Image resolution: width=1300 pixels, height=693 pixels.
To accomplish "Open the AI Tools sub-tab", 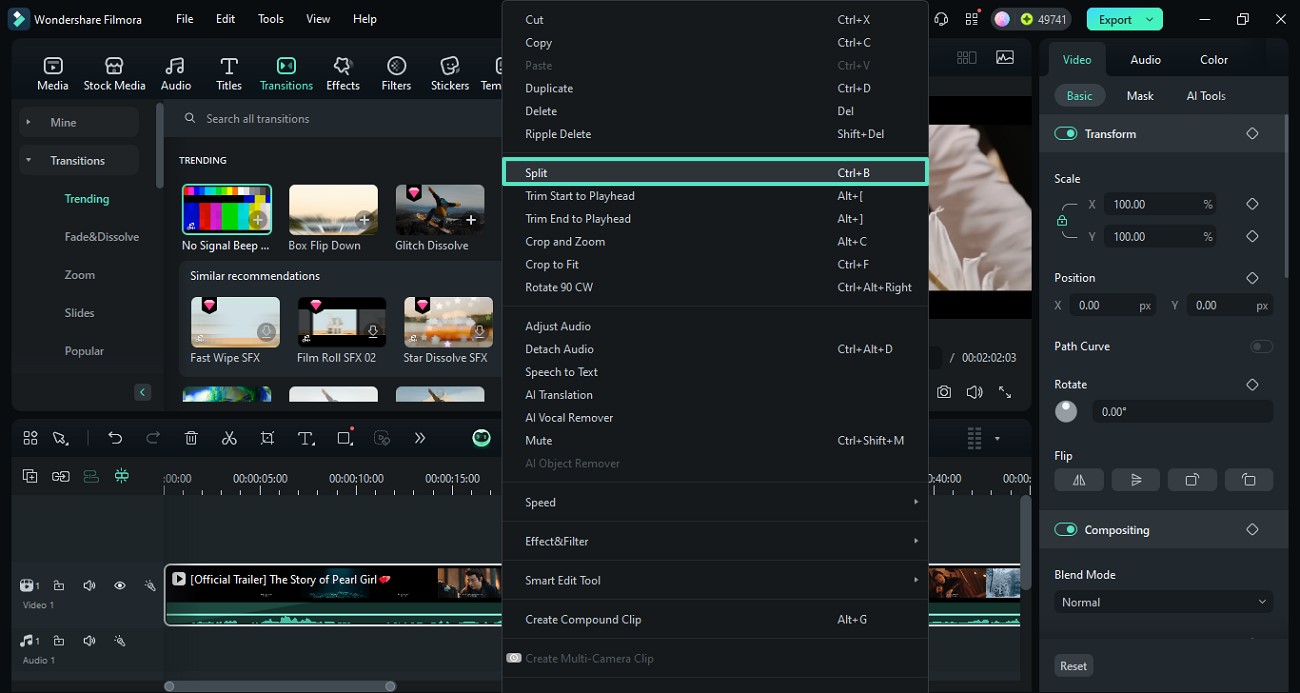I will (1206, 96).
